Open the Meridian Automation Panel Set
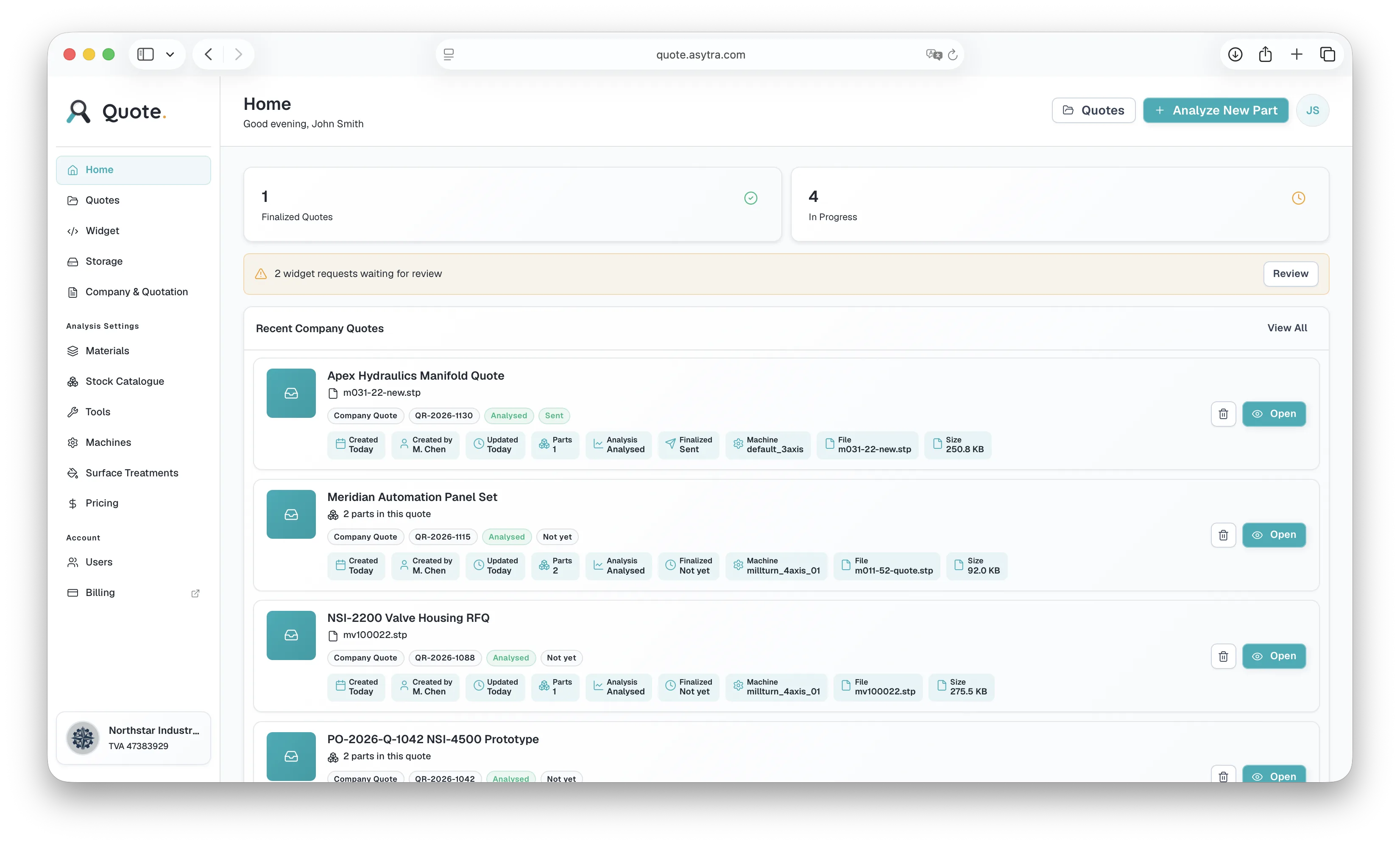 (x=1273, y=535)
